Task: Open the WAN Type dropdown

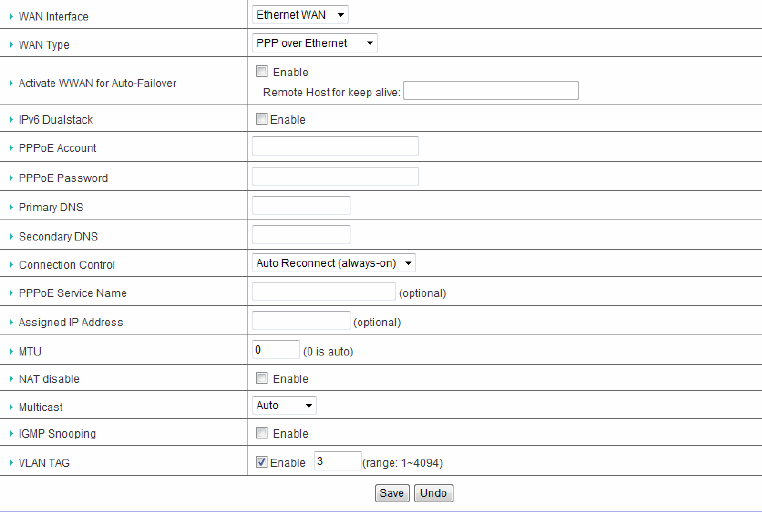Action: [315, 44]
